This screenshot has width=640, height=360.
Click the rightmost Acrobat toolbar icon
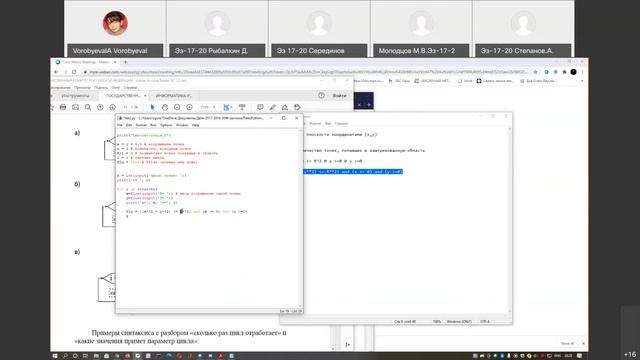coord(297,107)
